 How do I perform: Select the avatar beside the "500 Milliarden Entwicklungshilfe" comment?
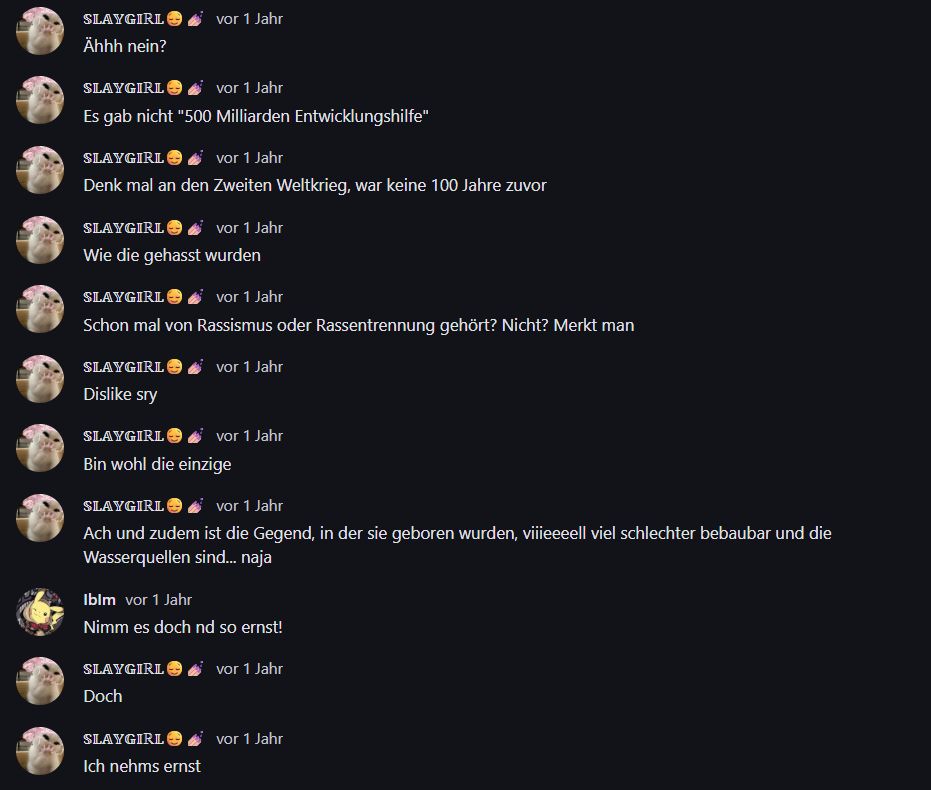[41, 100]
